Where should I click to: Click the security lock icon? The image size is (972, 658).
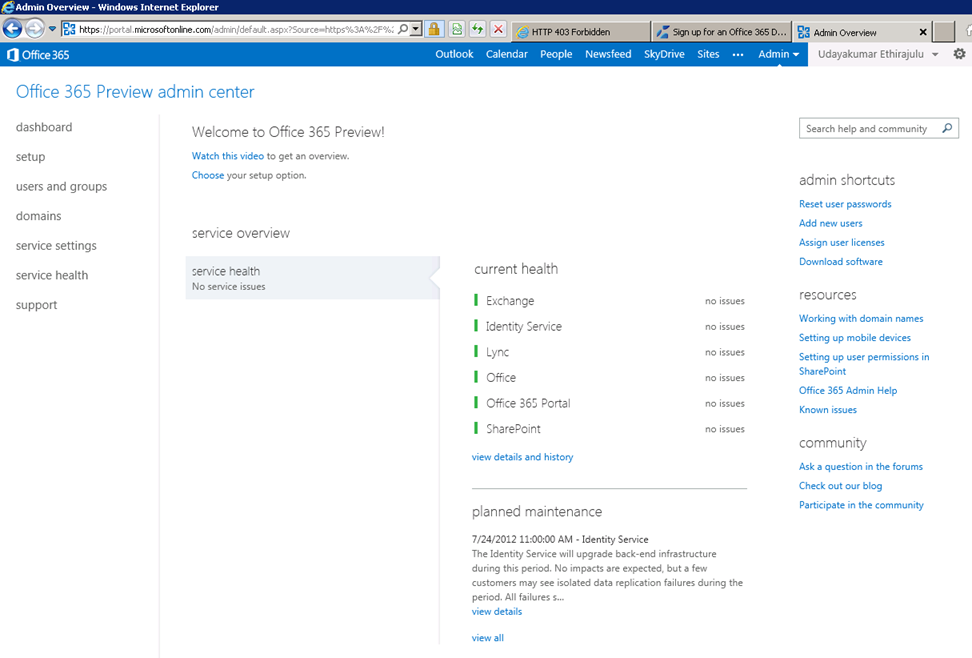point(434,29)
